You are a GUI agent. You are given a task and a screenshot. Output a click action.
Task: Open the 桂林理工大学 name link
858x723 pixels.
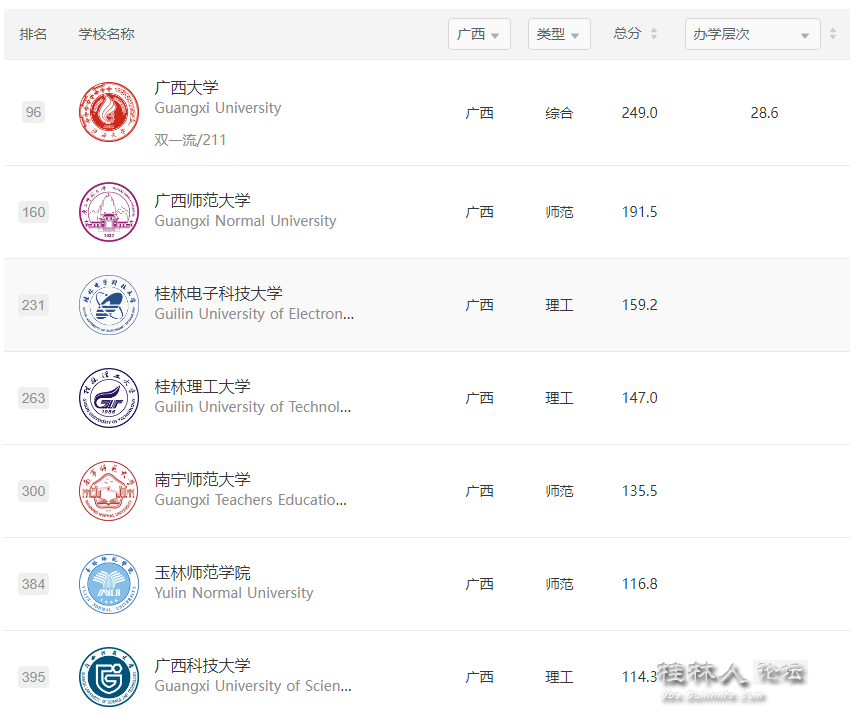coord(202,386)
